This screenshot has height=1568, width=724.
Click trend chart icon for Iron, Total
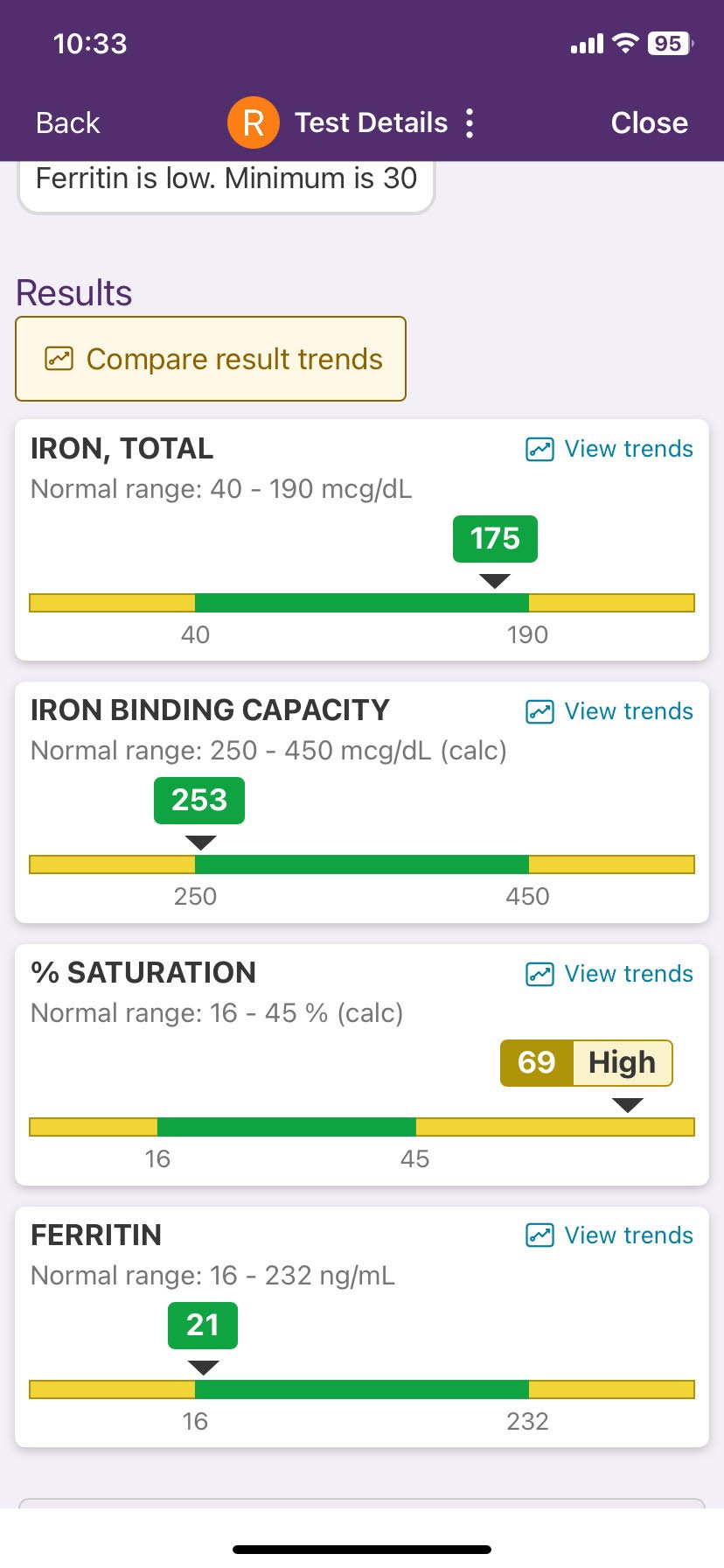click(x=540, y=450)
